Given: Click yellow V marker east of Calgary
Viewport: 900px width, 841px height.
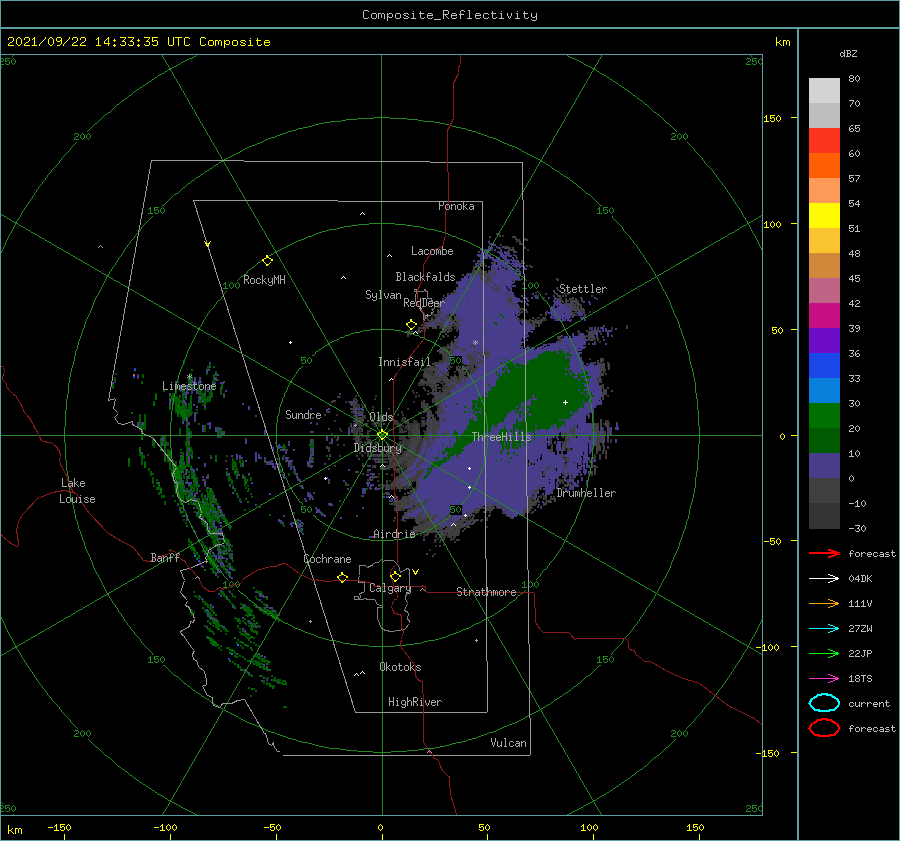Looking at the screenshot, I should coord(416,572).
